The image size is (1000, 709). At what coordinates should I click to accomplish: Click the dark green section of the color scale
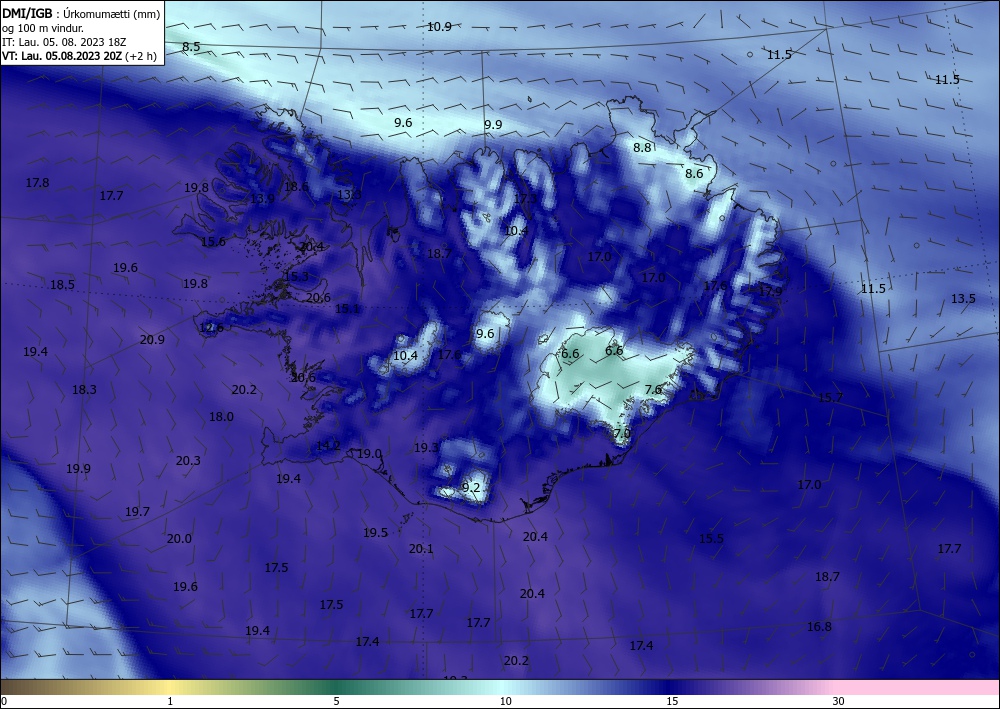coord(338,687)
